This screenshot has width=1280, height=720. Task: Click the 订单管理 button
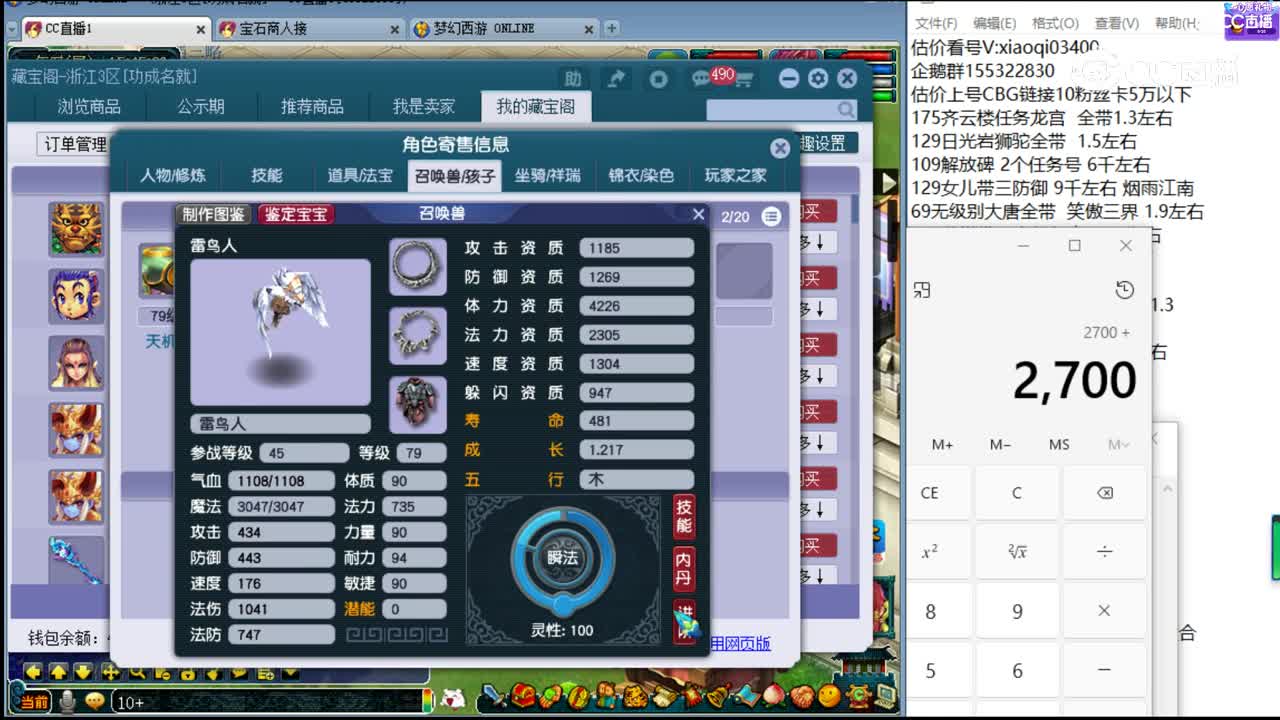[x=76, y=144]
